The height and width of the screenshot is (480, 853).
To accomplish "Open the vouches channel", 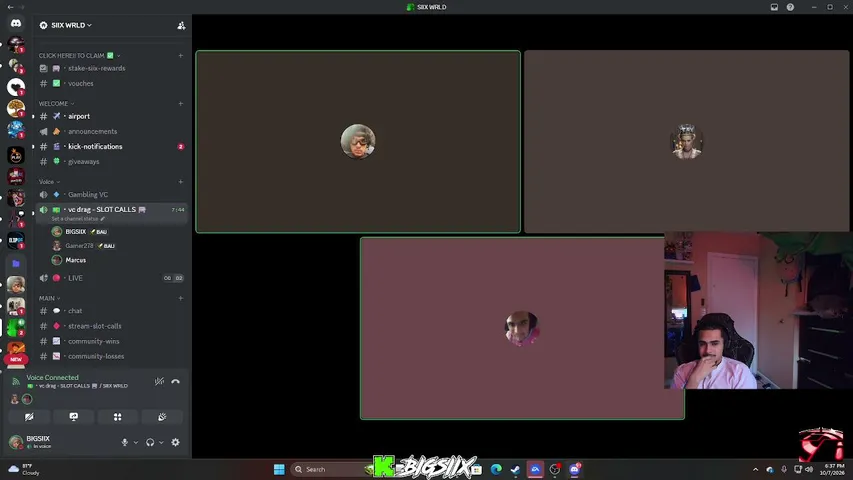I will (112, 83).
